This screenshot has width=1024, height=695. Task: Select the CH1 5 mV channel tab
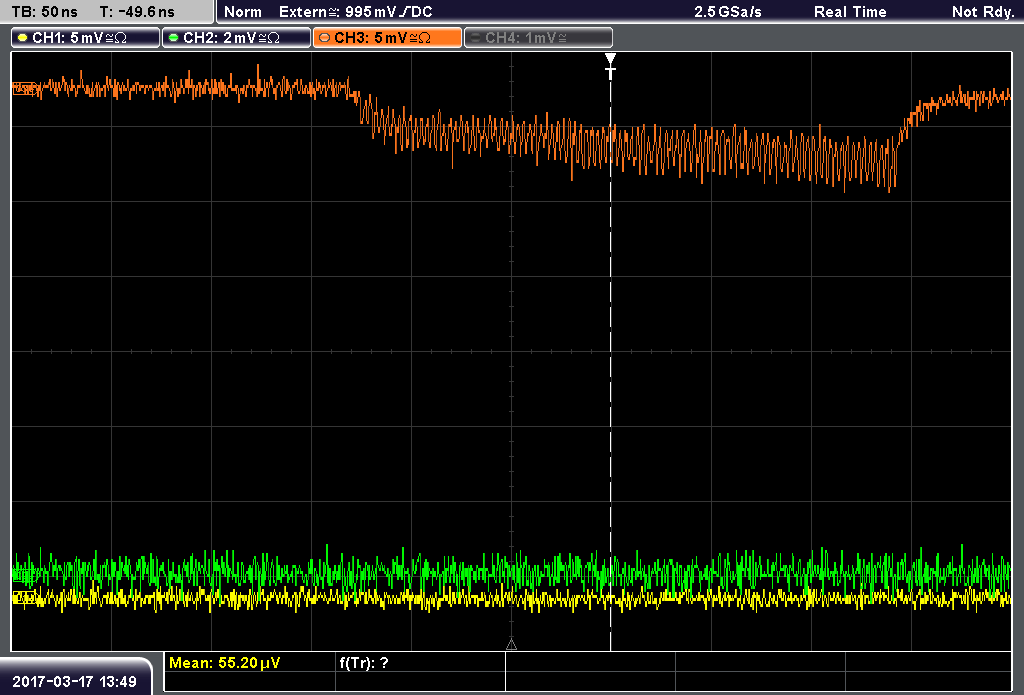(86, 38)
